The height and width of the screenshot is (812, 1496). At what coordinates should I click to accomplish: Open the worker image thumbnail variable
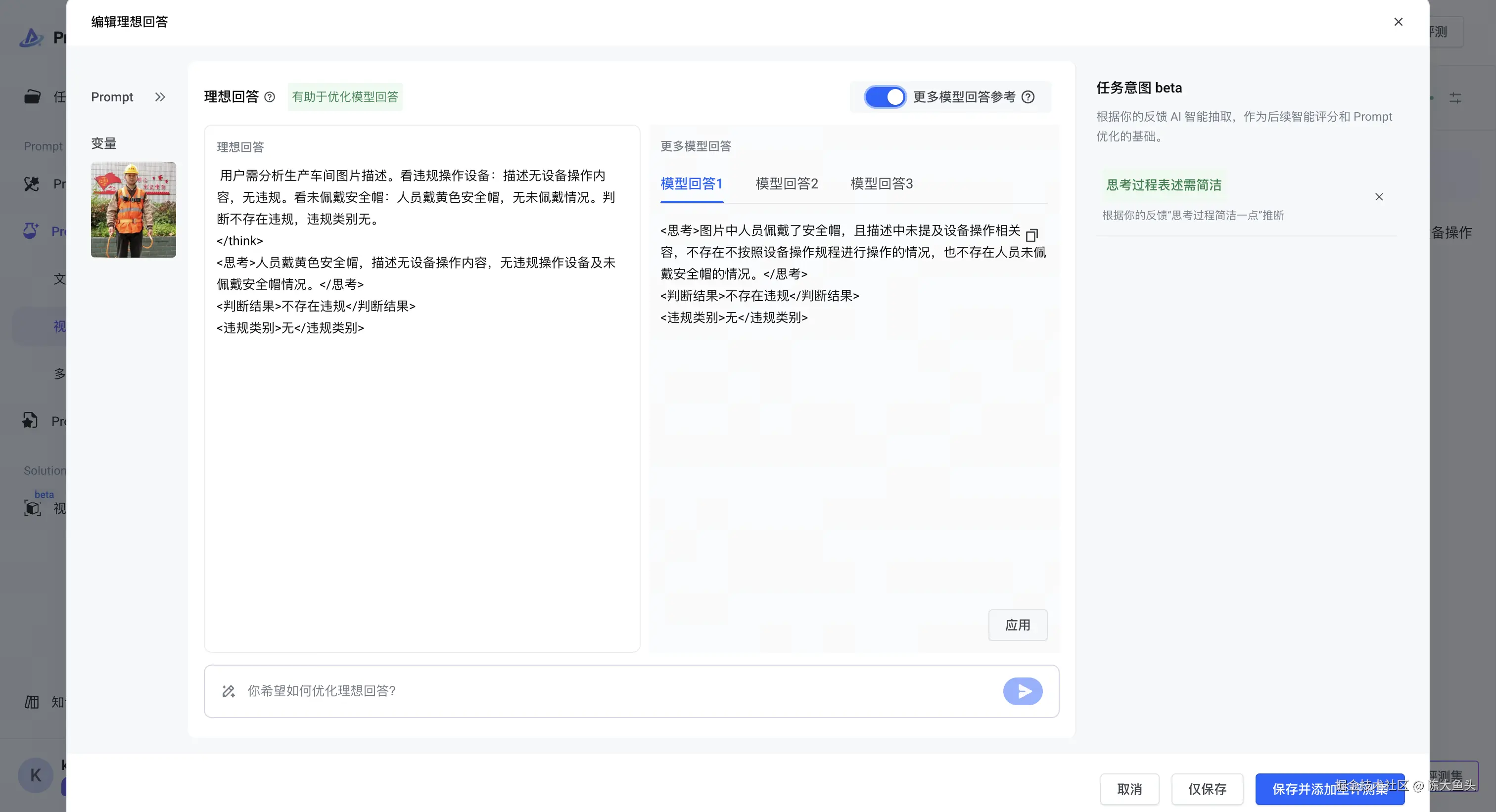tap(133, 210)
